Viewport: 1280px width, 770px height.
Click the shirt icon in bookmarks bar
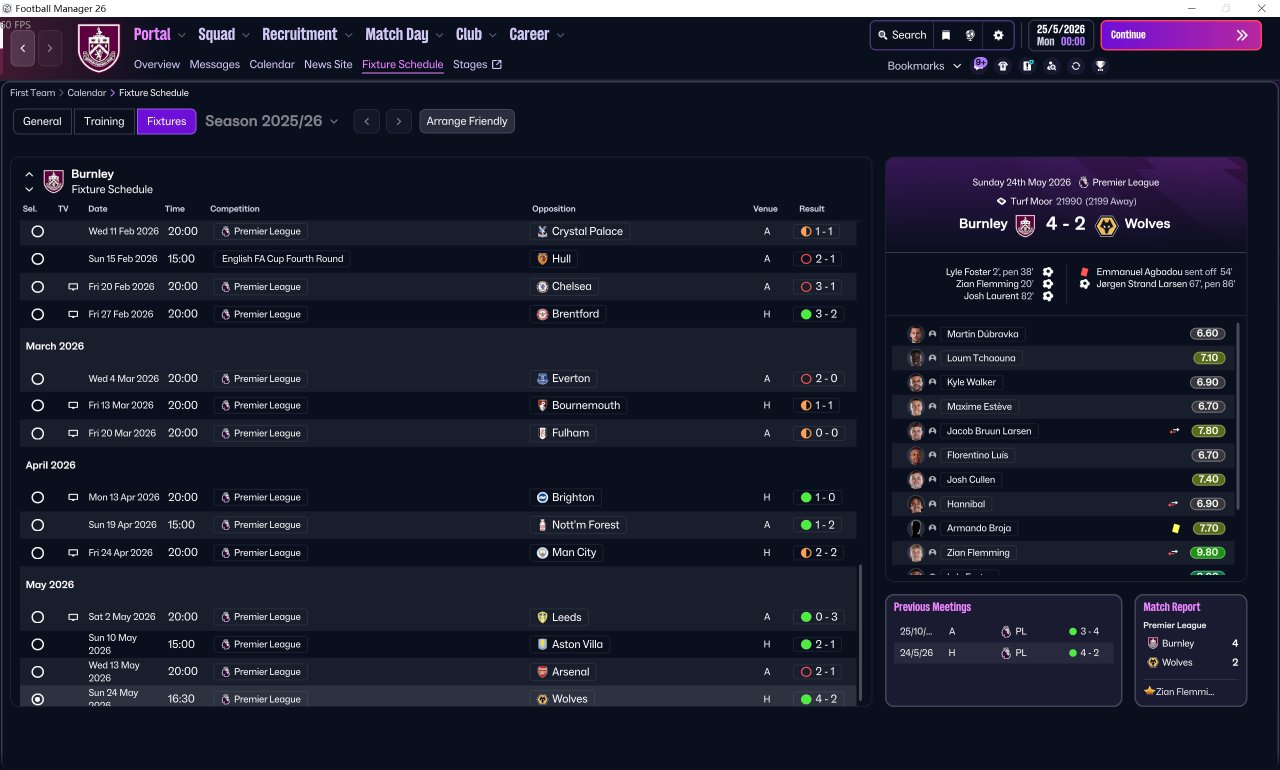click(x=1003, y=66)
